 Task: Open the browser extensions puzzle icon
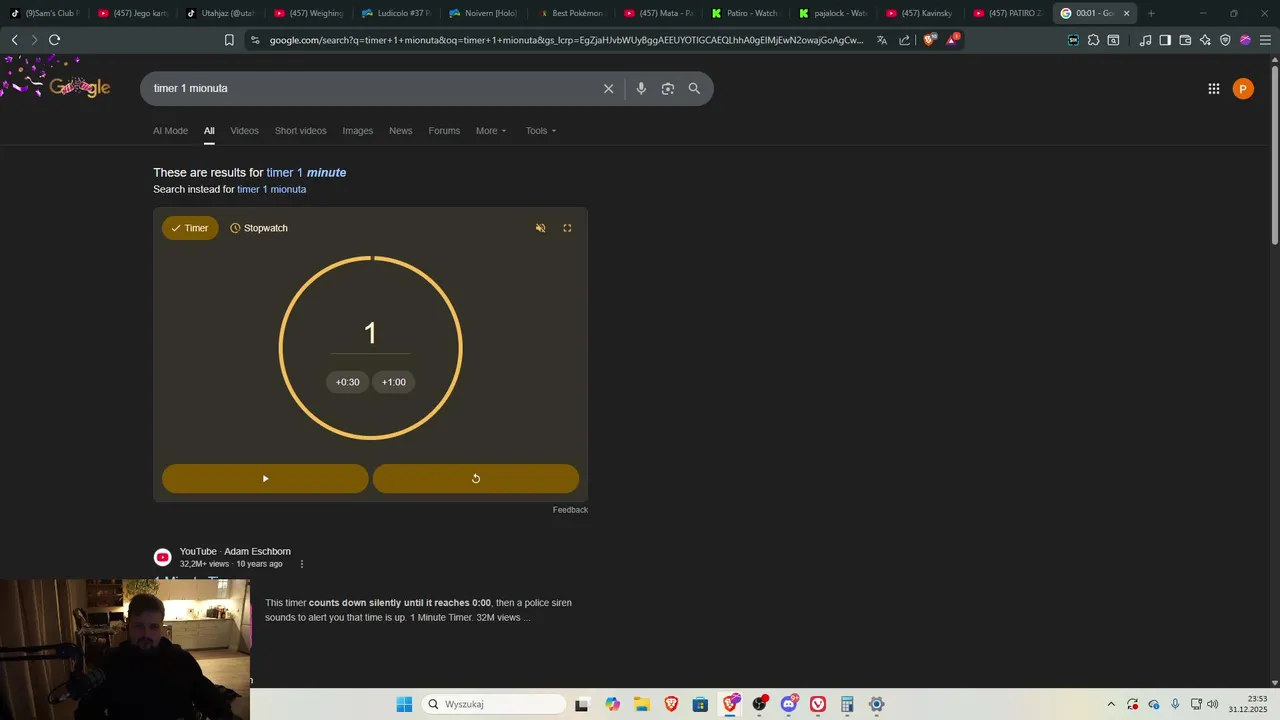(x=1093, y=40)
